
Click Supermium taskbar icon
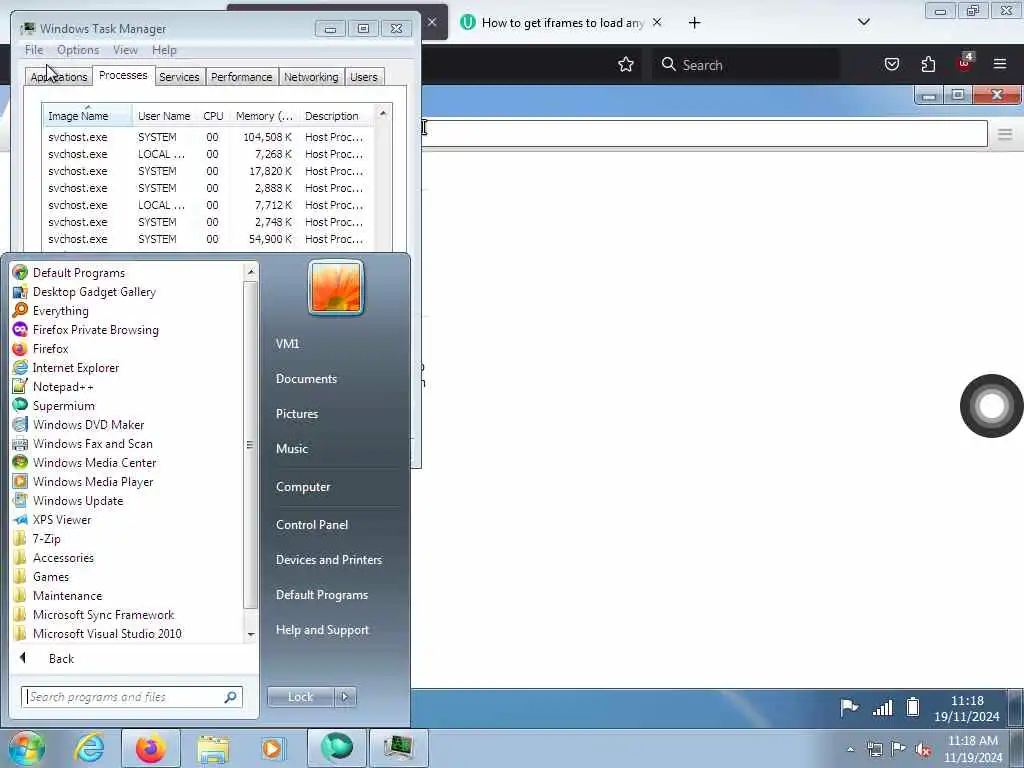pyautogui.click(x=336, y=748)
